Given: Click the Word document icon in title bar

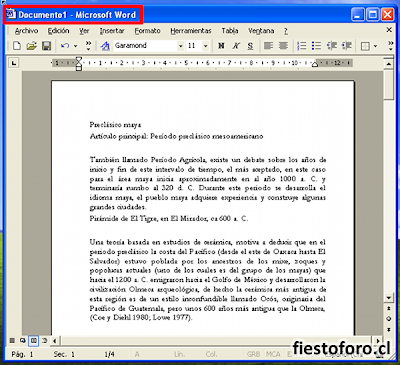Looking at the screenshot, I should tap(11, 14).
